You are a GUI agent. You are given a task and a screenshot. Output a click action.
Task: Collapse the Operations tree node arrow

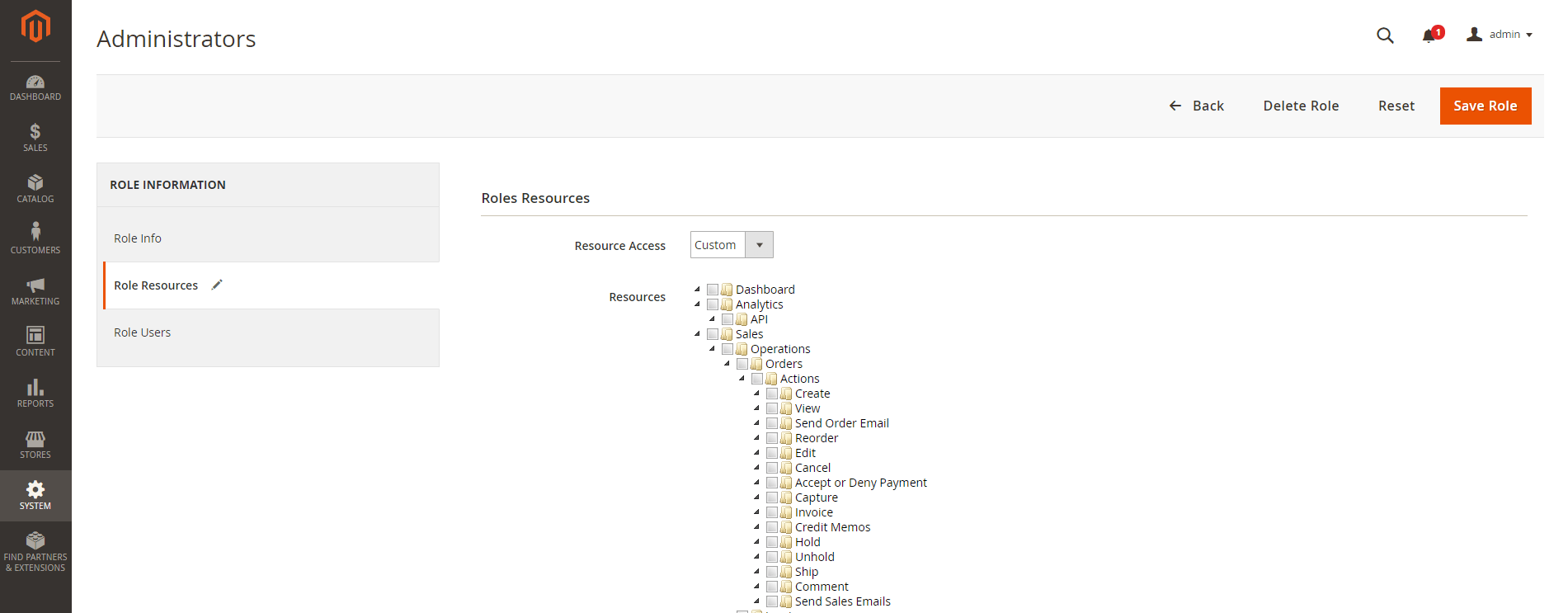point(713,349)
